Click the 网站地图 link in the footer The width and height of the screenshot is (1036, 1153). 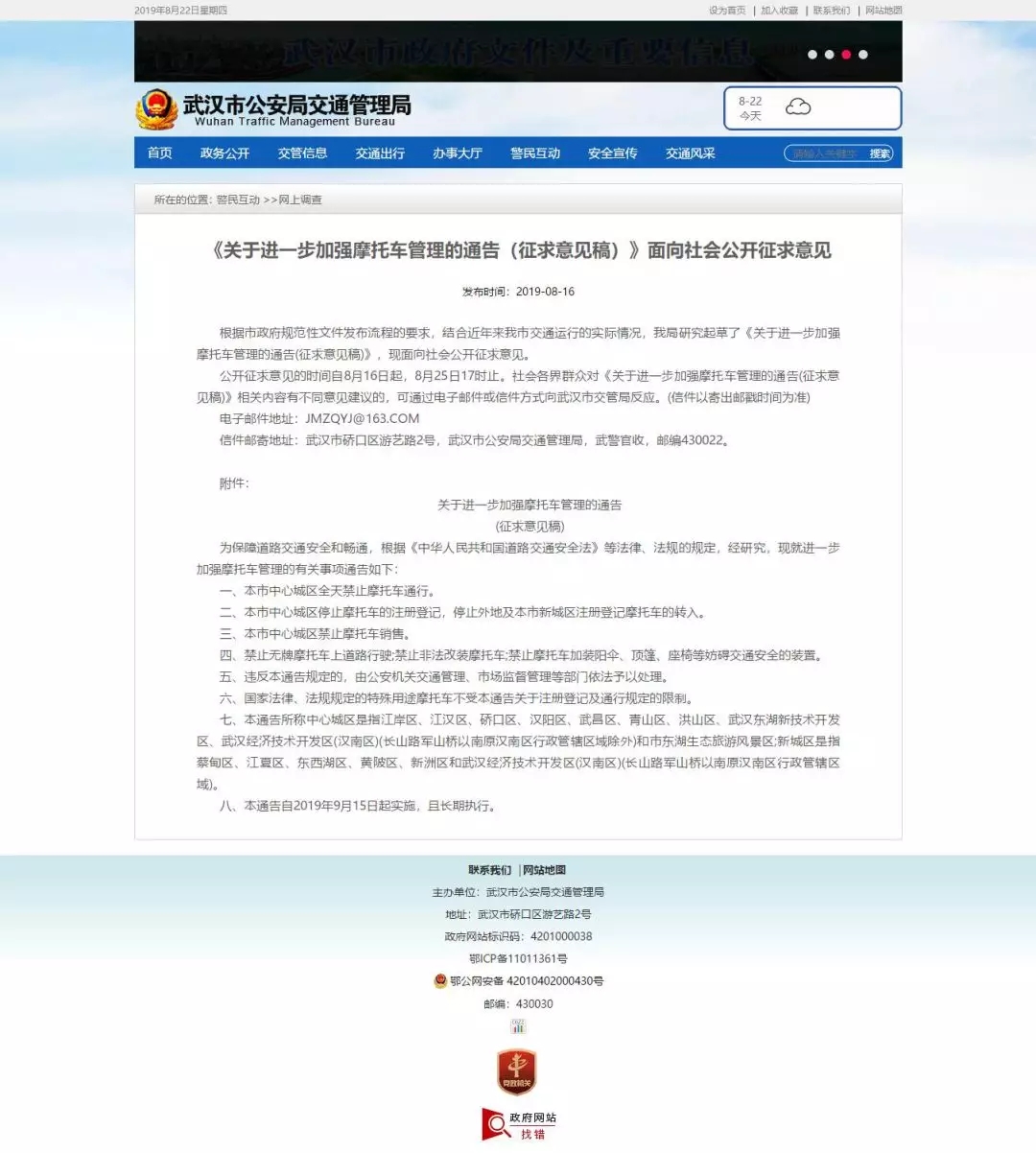pos(545,870)
